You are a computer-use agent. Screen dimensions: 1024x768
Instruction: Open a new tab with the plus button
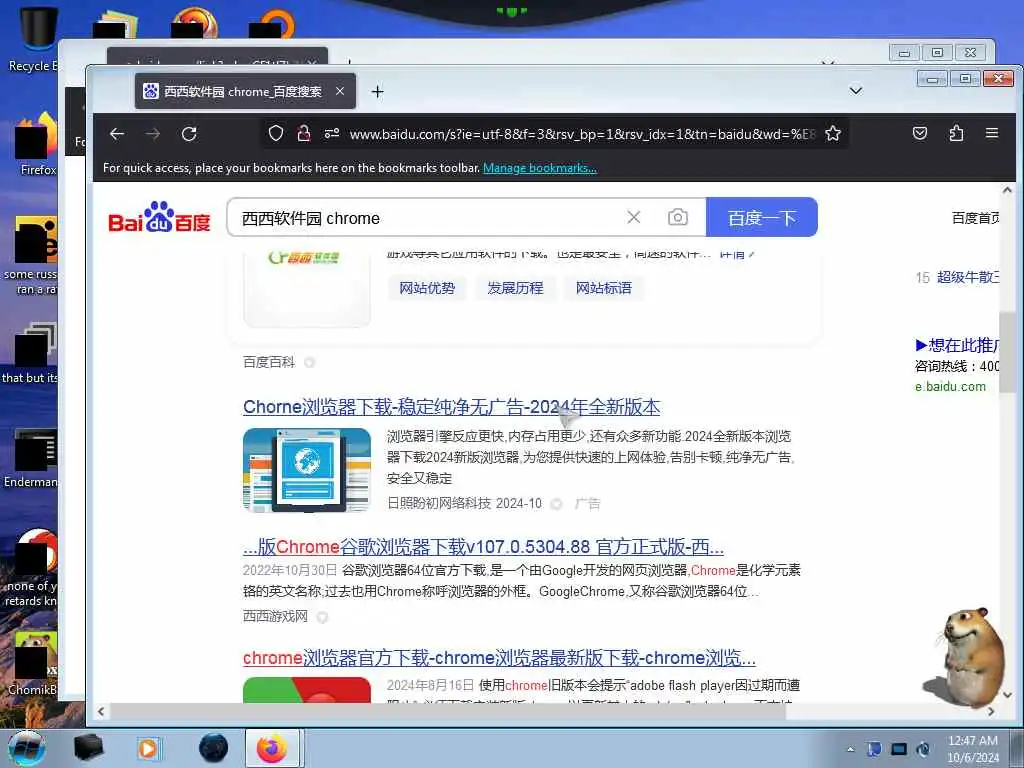pyautogui.click(x=377, y=91)
